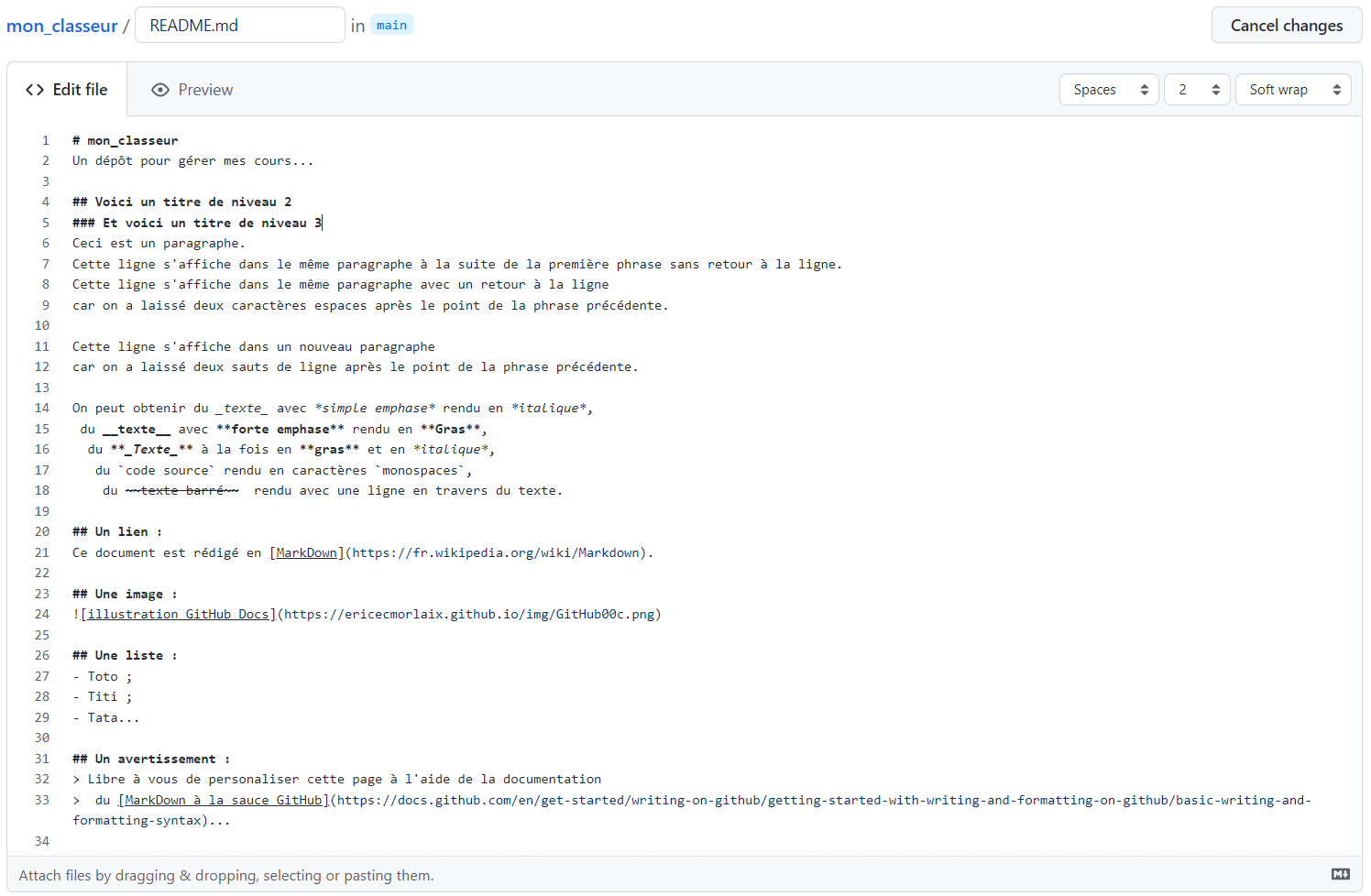Viewport: 1371px width, 896px height.
Task: Click the '## Un lien :' heading
Action: [x=117, y=531]
